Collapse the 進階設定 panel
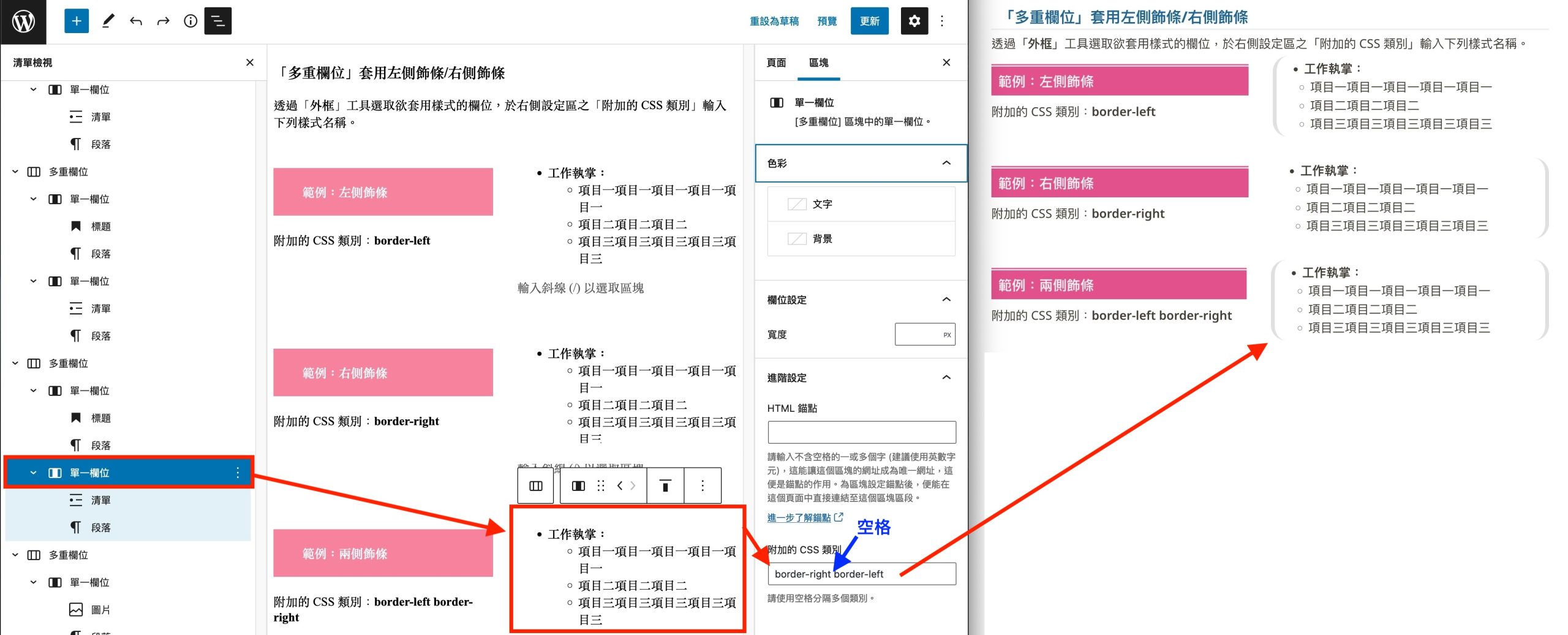 click(x=946, y=378)
